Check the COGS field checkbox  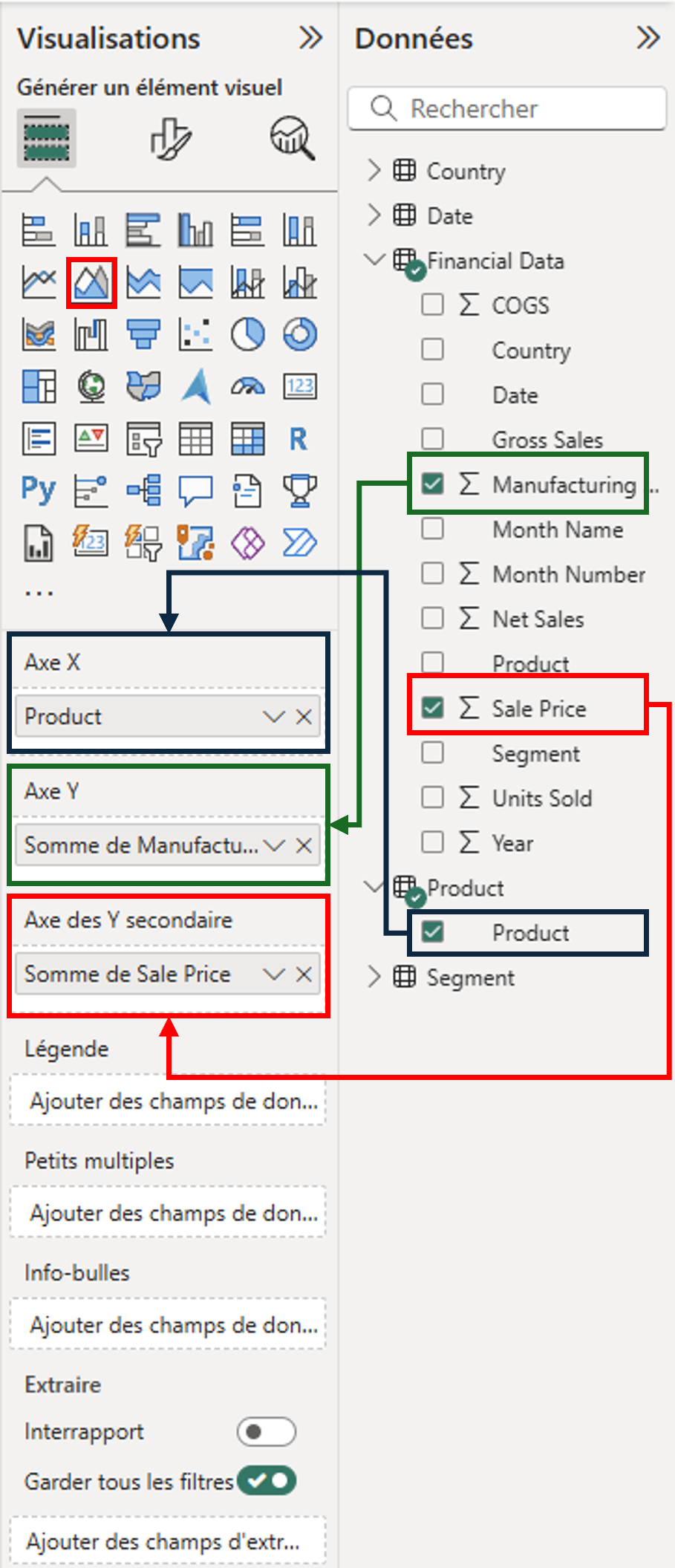[432, 305]
